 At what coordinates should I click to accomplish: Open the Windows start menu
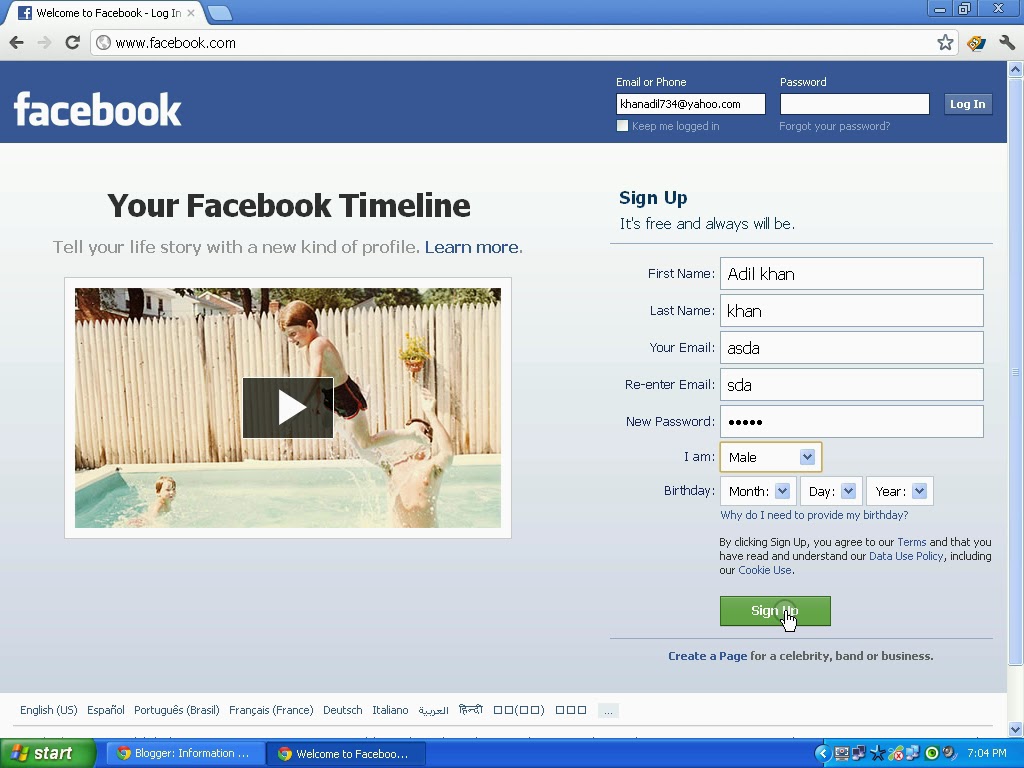[48, 754]
